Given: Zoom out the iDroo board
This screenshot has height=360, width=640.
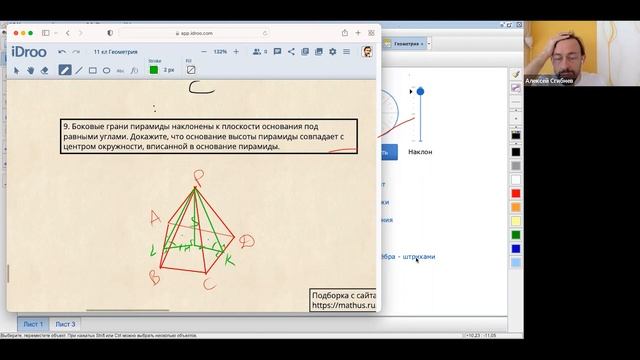Looking at the screenshot, I should (x=204, y=52).
